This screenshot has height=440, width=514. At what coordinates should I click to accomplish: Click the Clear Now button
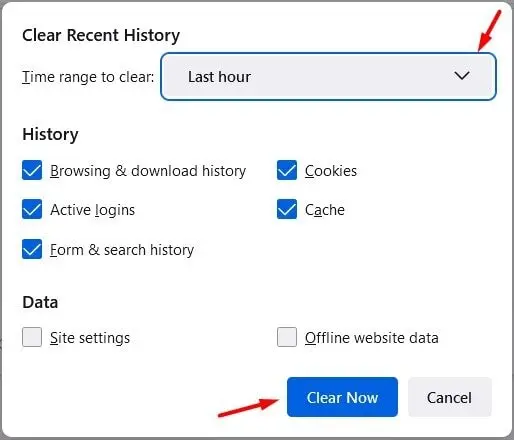click(342, 397)
